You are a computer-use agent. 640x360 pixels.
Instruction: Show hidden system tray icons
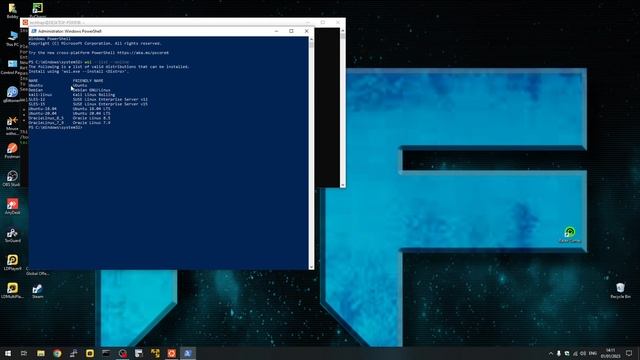tap(551, 353)
